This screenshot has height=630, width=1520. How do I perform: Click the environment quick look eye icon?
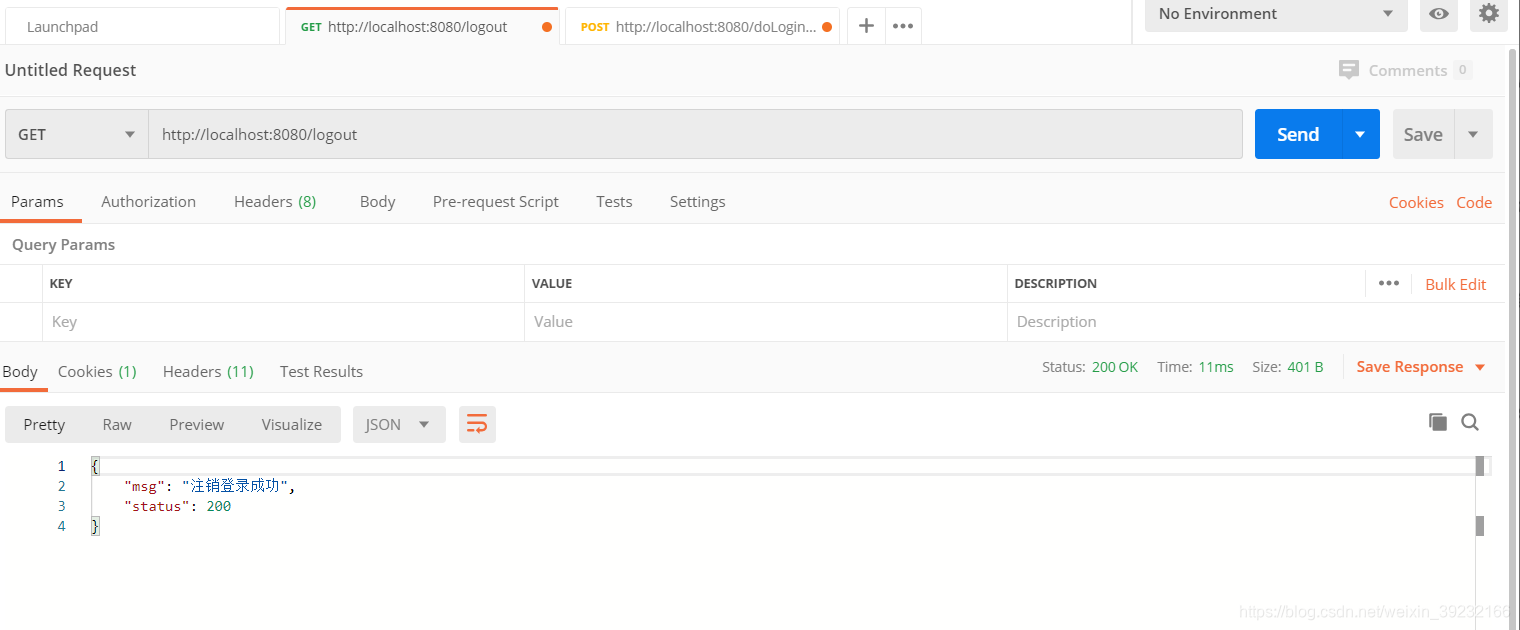tap(1438, 14)
